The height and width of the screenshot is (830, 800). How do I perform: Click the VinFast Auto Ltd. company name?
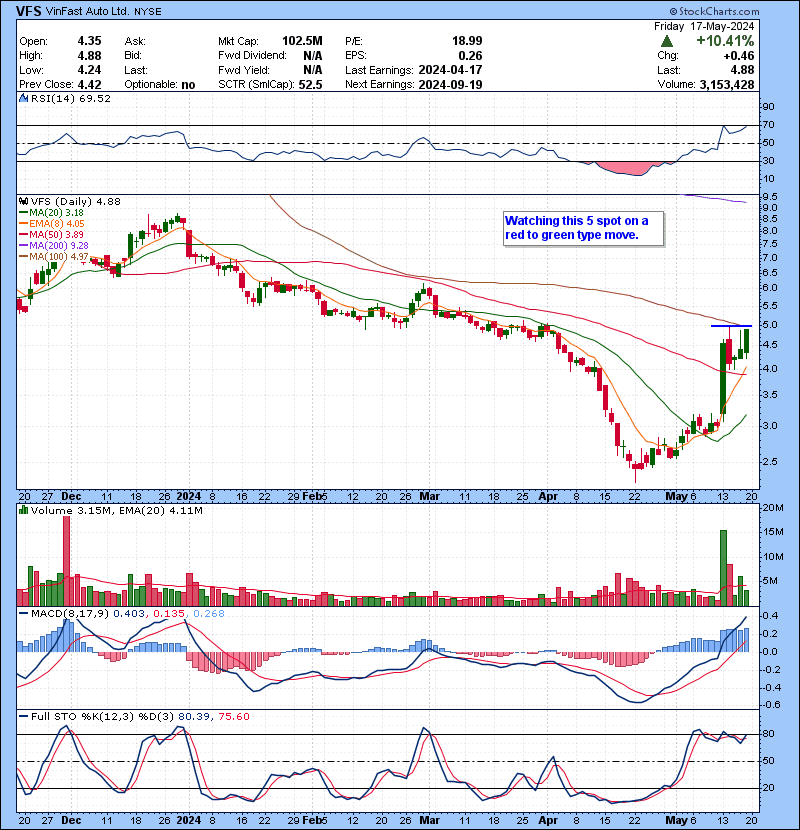tap(88, 11)
